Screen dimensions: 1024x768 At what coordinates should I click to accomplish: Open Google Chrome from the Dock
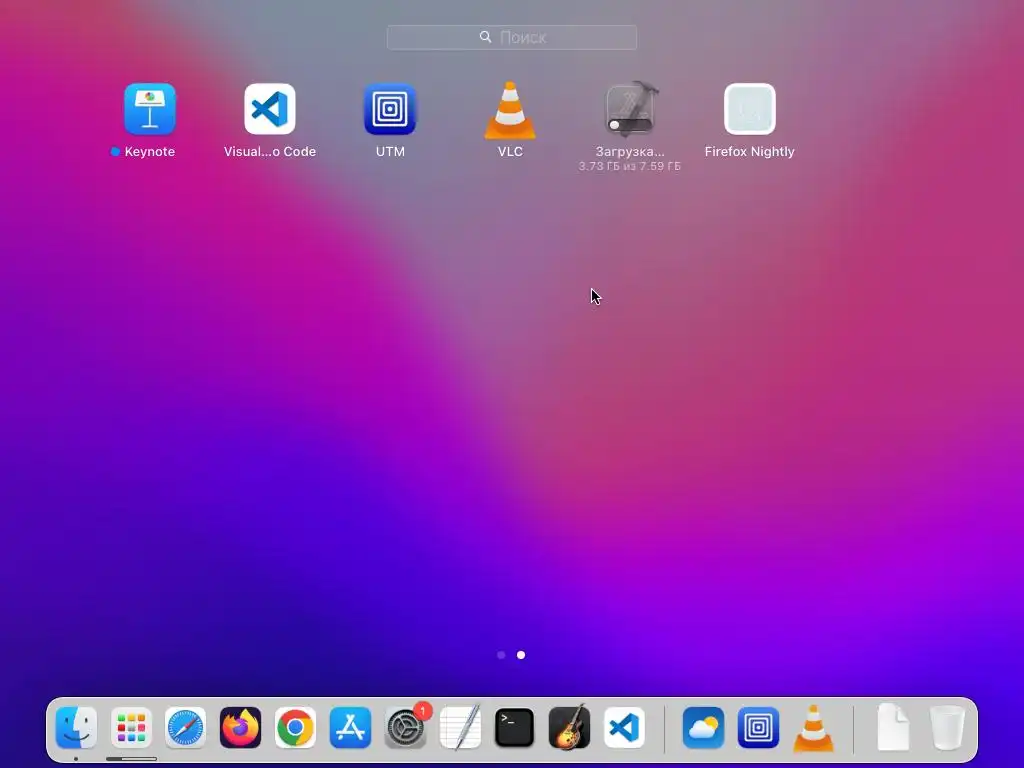(295, 728)
